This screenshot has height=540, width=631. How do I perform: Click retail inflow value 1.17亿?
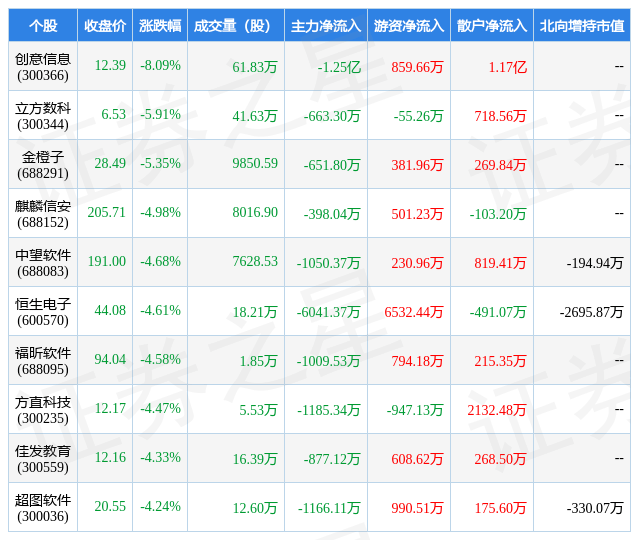pyautogui.click(x=507, y=67)
